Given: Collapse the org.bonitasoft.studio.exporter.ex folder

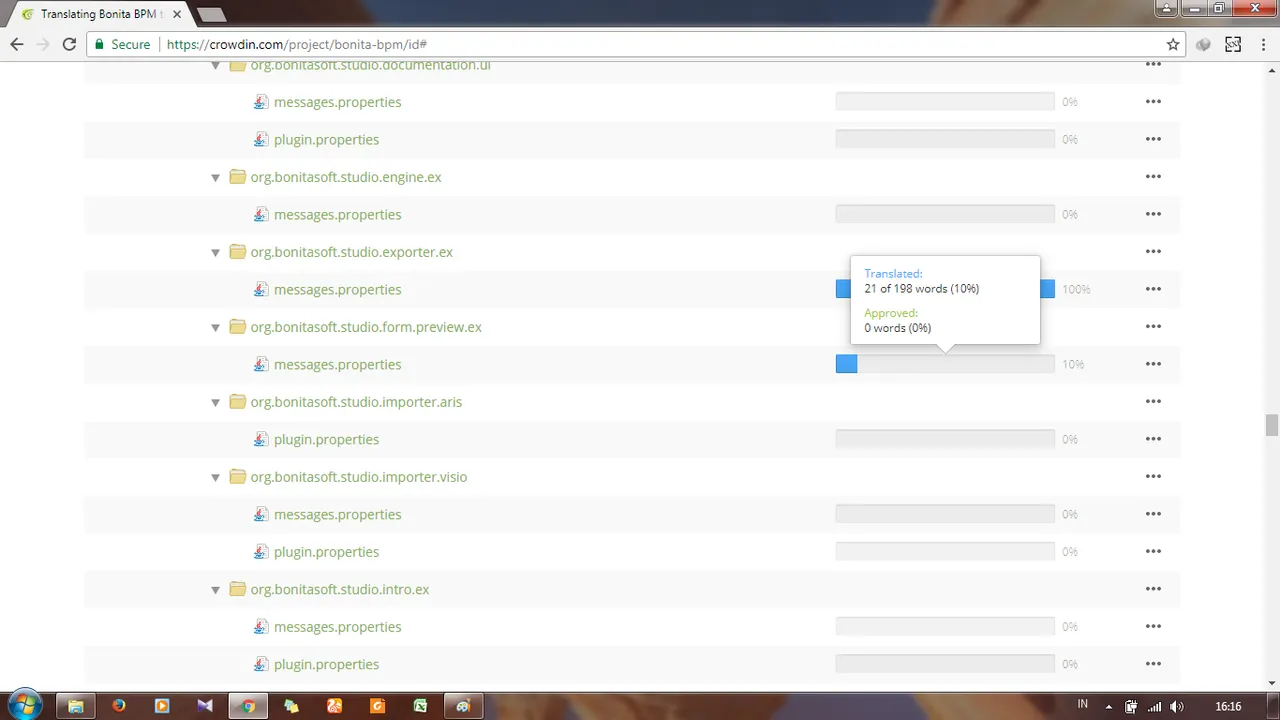Looking at the screenshot, I should (215, 253).
